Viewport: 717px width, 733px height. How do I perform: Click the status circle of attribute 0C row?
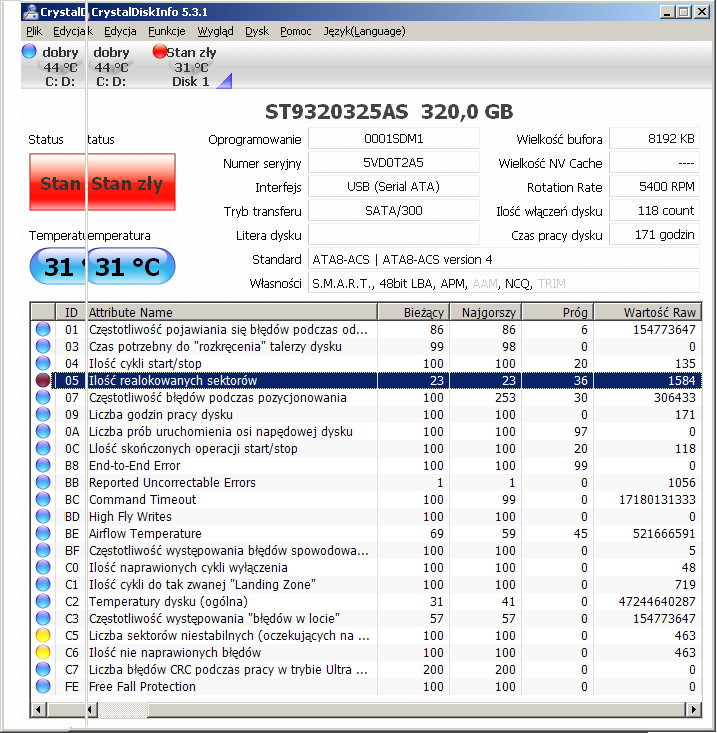[x=43, y=448]
